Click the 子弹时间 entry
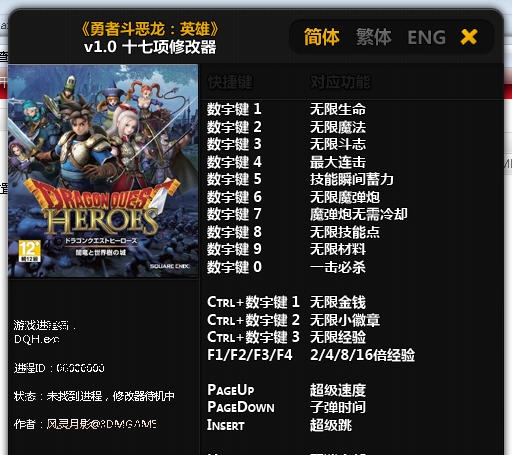This screenshot has height=455, width=512. coord(338,407)
